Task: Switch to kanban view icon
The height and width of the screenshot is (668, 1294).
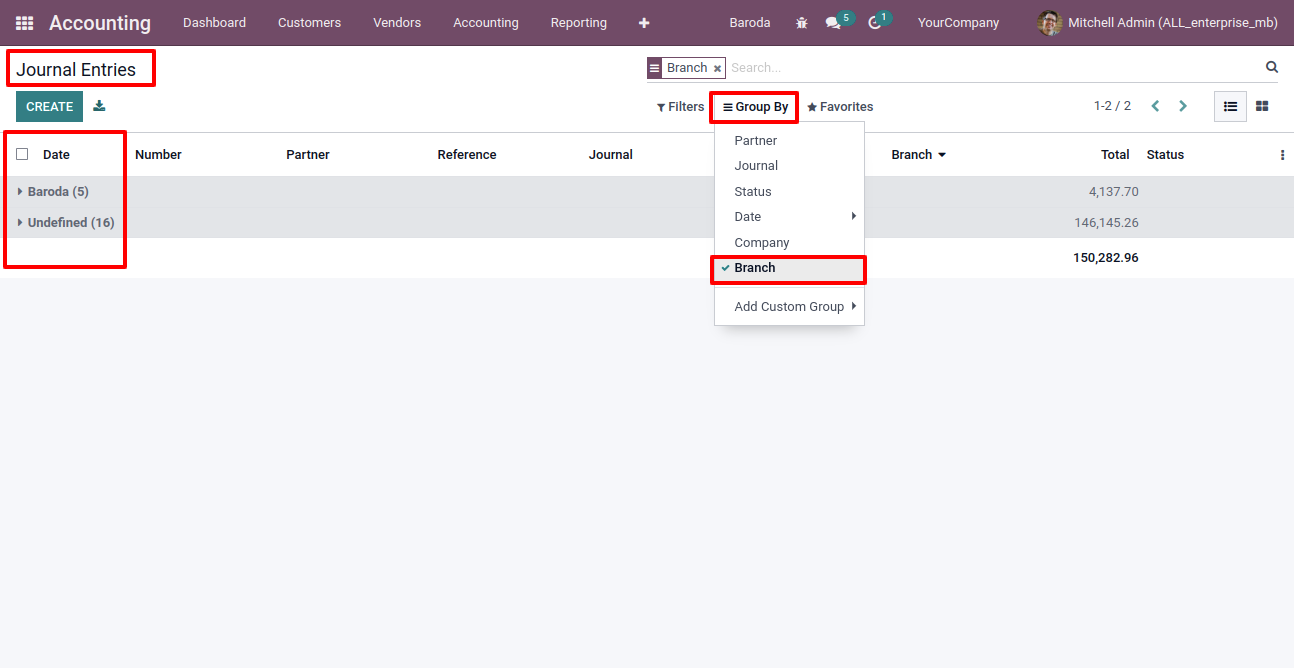Action: click(1262, 106)
